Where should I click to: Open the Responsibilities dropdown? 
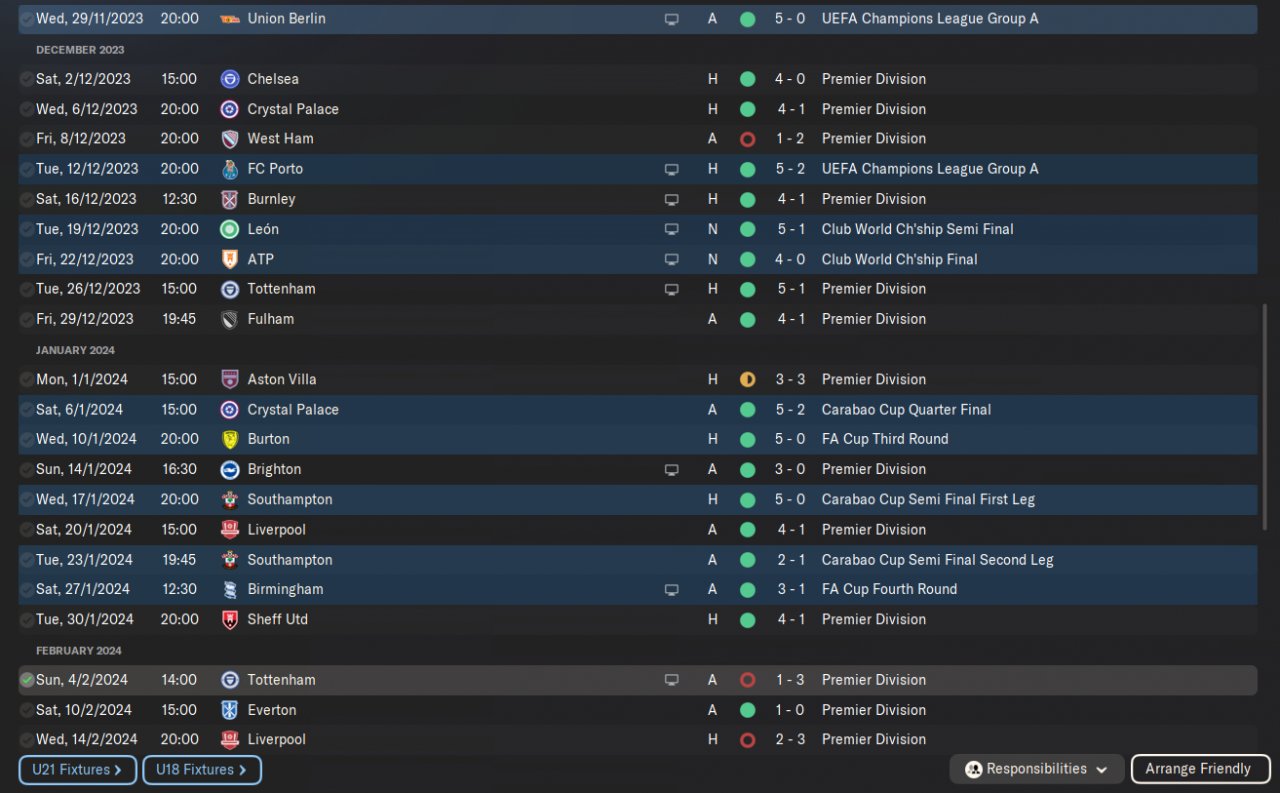(x=1037, y=769)
